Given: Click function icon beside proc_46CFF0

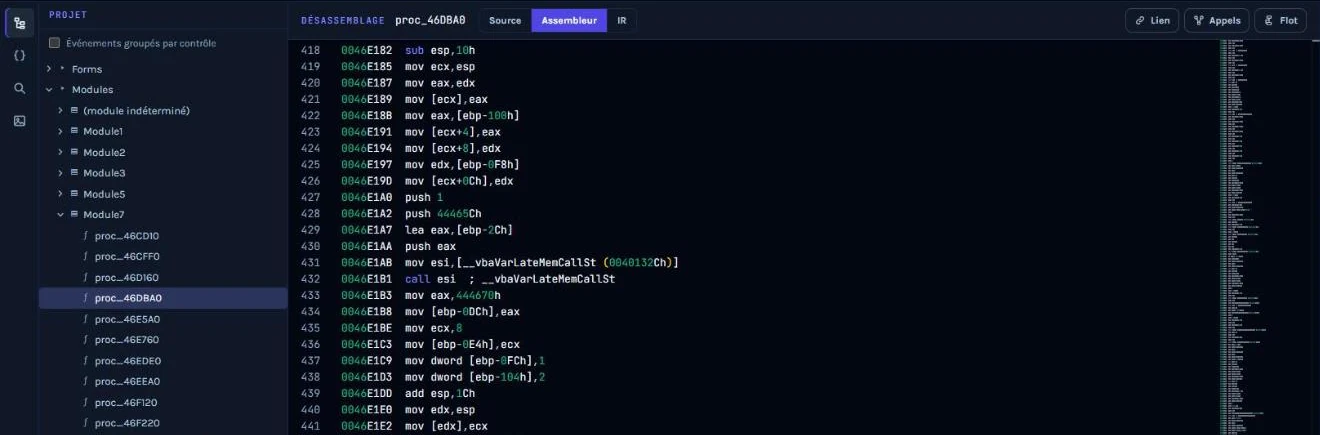Looking at the screenshot, I should coord(86,256).
